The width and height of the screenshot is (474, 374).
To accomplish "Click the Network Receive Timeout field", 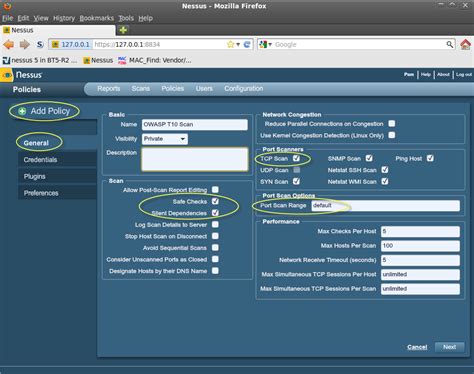I will click(x=420, y=260).
